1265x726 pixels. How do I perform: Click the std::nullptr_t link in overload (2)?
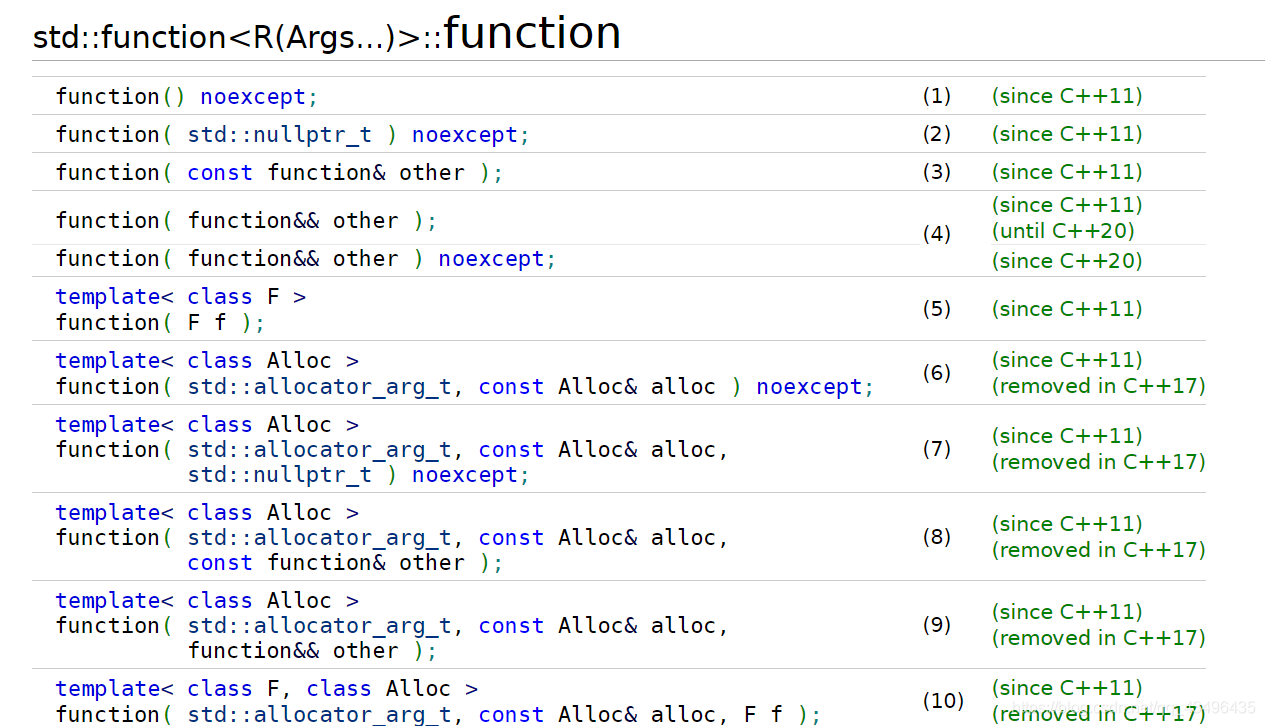pyautogui.click(x=279, y=135)
